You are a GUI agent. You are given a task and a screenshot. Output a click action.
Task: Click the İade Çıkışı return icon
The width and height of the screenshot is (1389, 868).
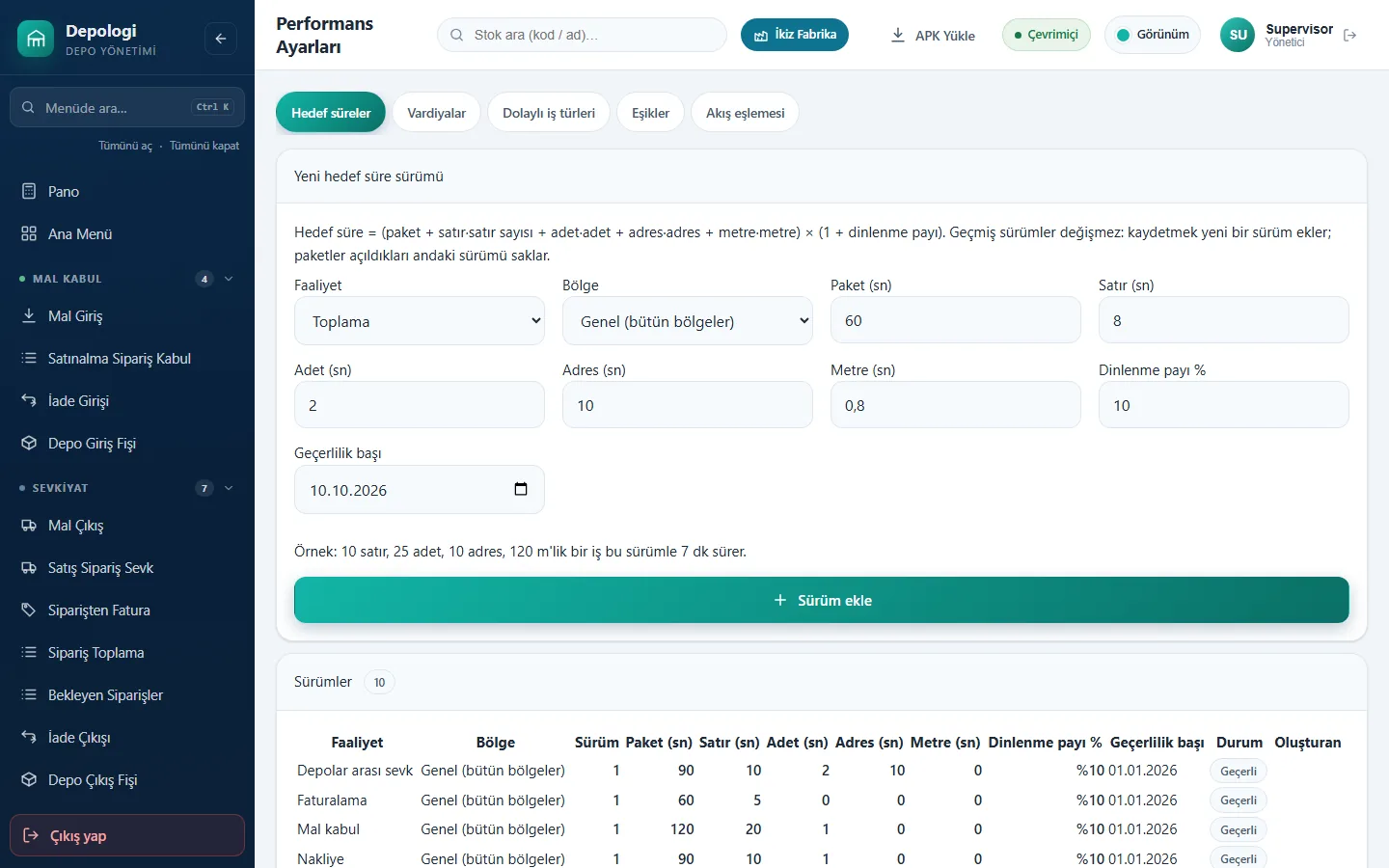(x=29, y=737)
